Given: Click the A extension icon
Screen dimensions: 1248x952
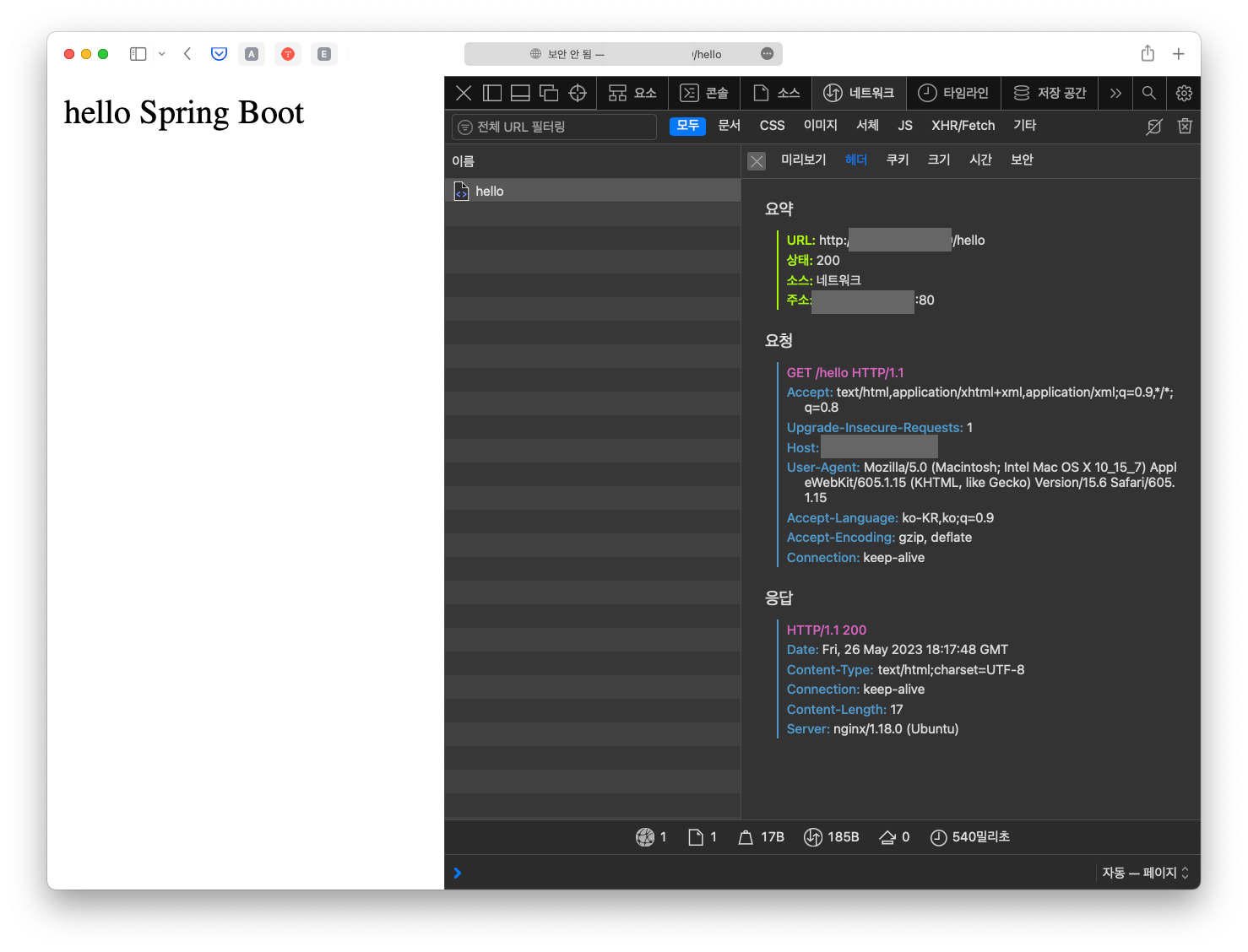Looking at the screenshot, I should (252, 54).
